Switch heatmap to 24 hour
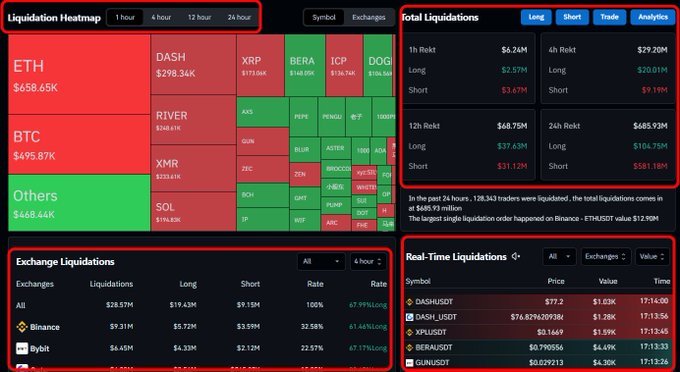The width and height of the screenshot is (680, 372). tap(239, 17)
